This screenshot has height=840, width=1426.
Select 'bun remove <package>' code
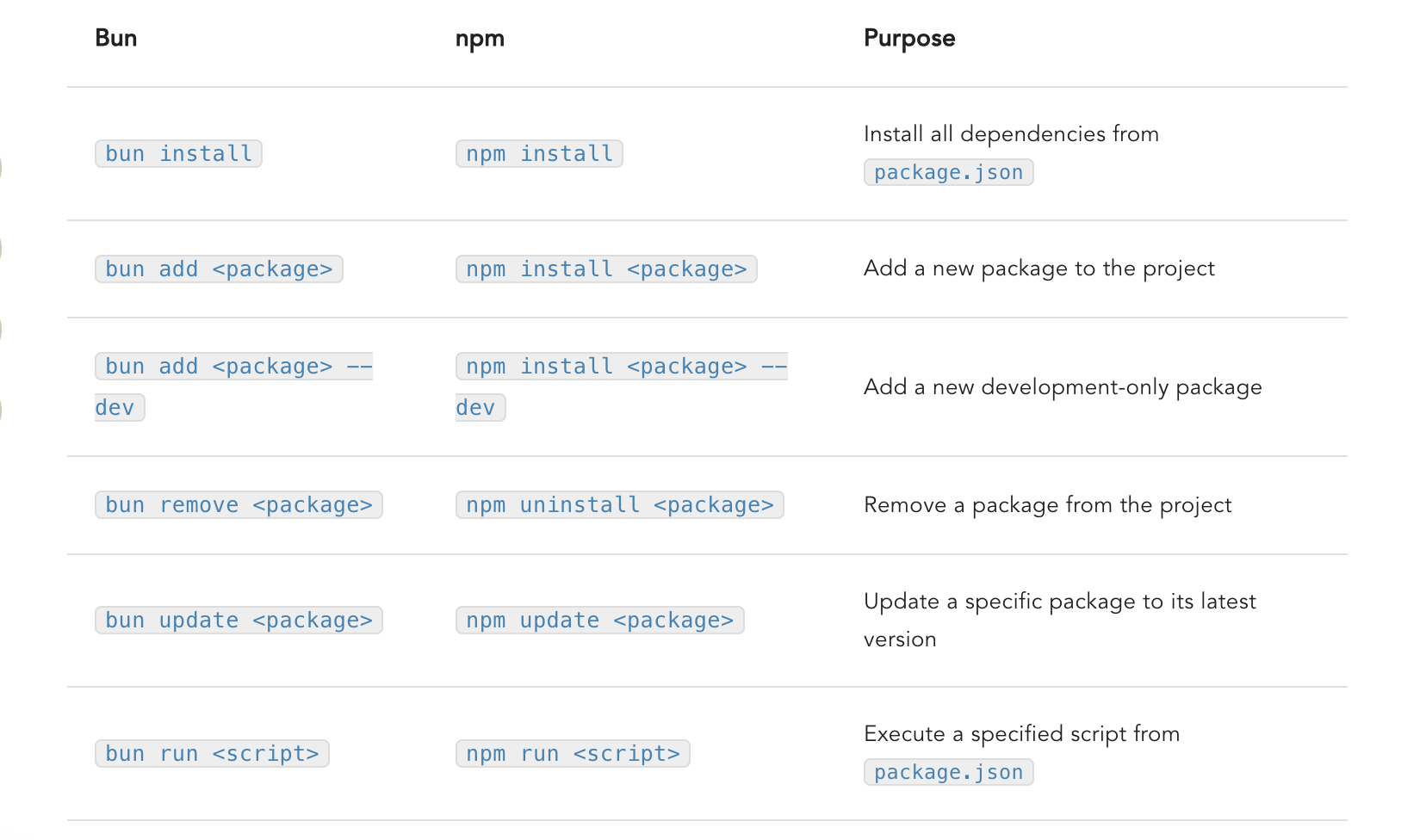(x=239, y=505)
